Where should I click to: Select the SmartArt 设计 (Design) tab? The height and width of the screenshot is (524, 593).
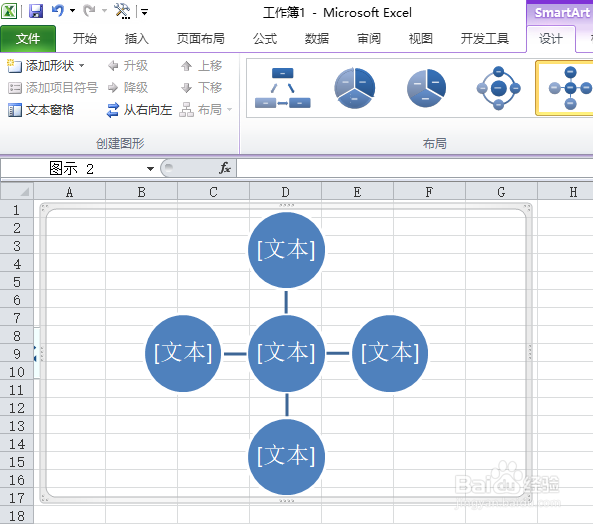click(x=551, y=39)
